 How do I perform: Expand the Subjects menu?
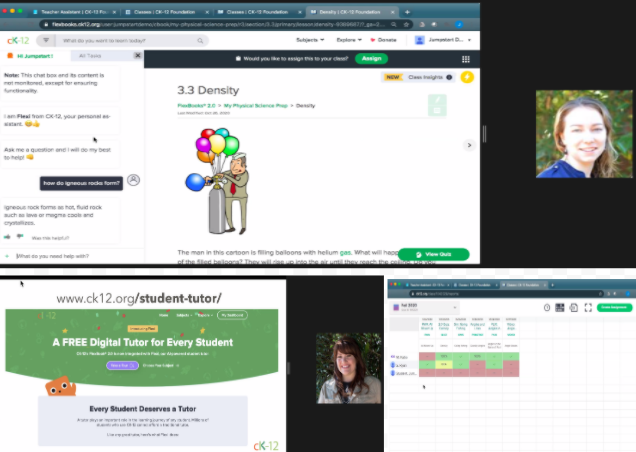click(310, 40)
